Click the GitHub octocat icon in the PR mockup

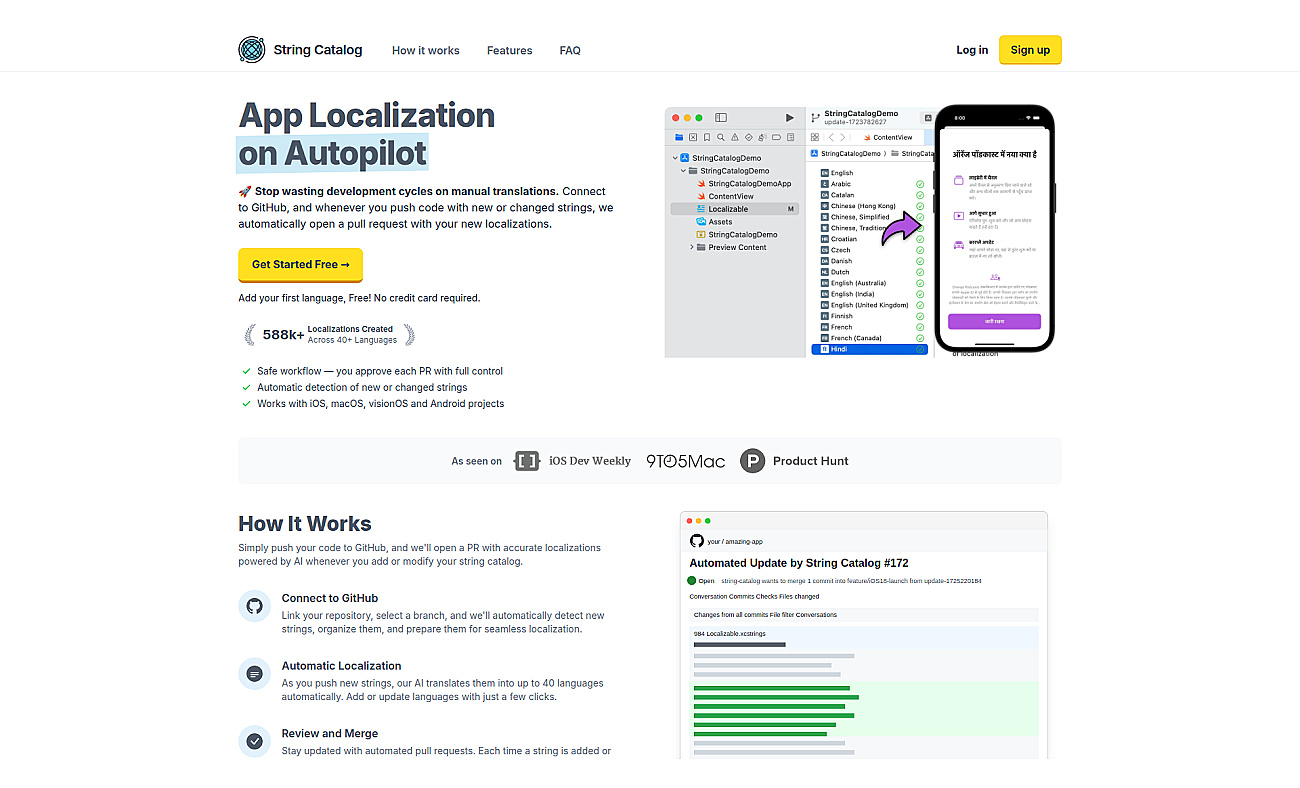point(697,541)
